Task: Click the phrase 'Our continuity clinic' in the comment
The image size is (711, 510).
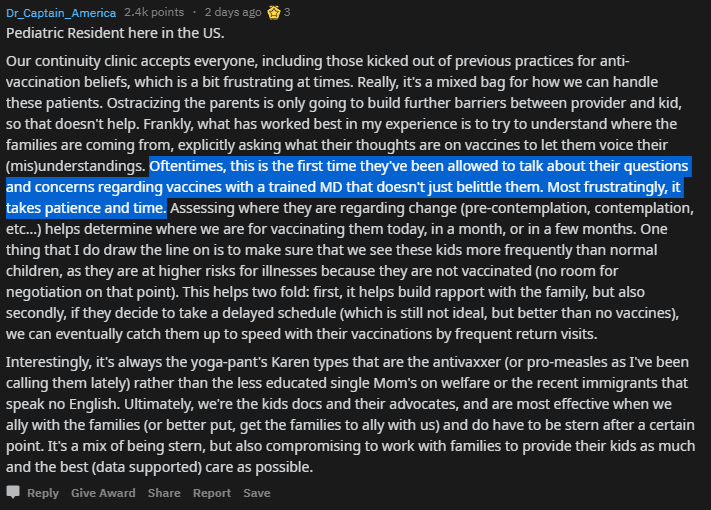Action: coord(76,61)
